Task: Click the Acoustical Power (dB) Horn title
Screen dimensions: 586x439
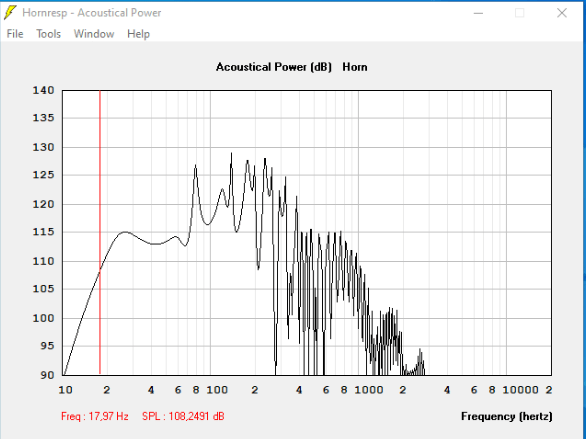Action: pos(292,67)
